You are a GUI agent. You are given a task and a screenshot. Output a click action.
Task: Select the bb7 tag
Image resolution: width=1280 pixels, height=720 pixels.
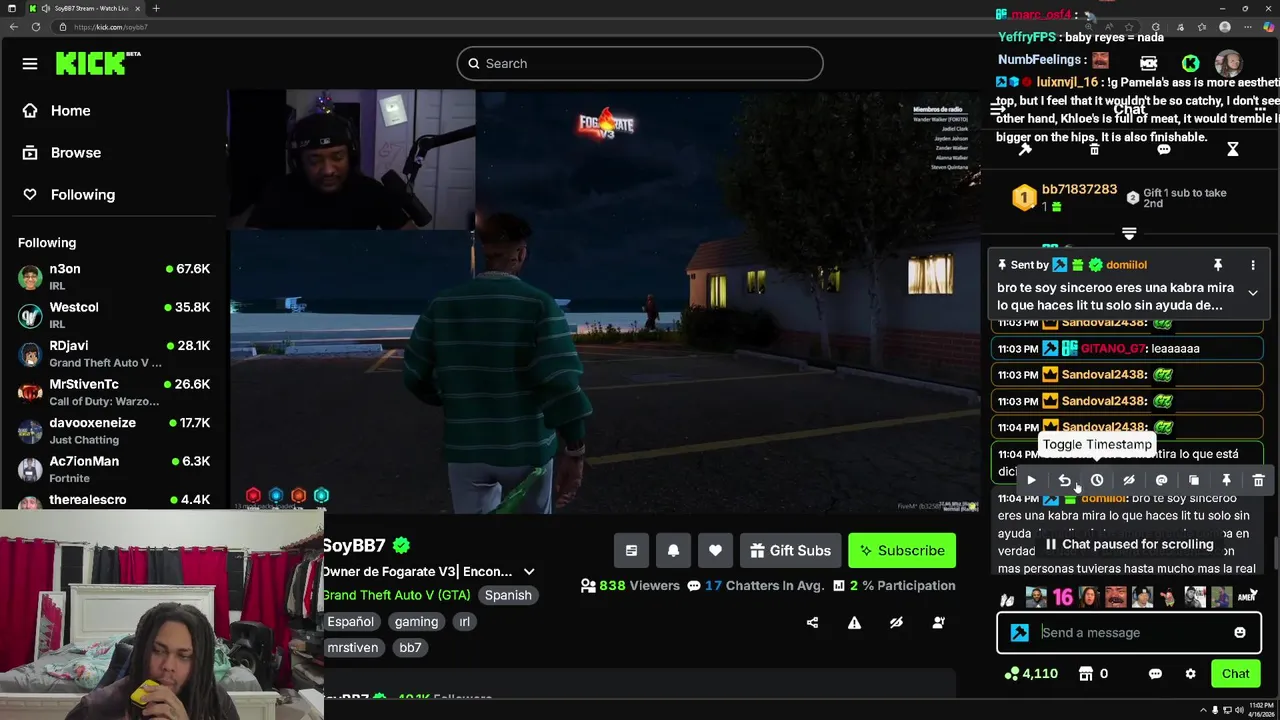tap(410, 648)
